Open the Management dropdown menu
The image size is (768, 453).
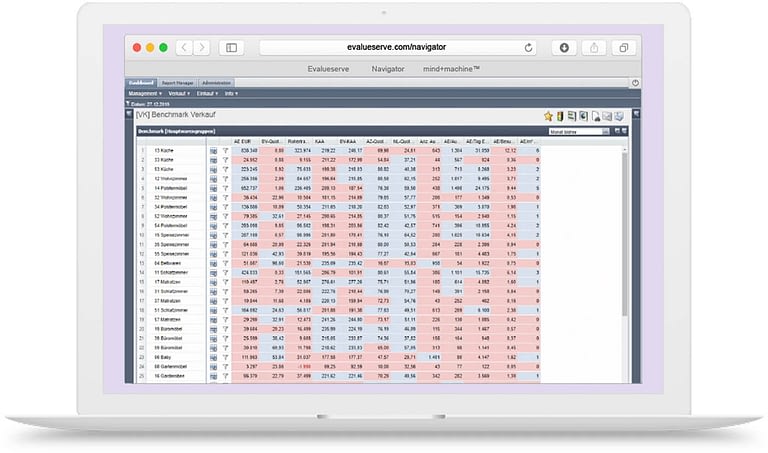[x=145, y=94]
